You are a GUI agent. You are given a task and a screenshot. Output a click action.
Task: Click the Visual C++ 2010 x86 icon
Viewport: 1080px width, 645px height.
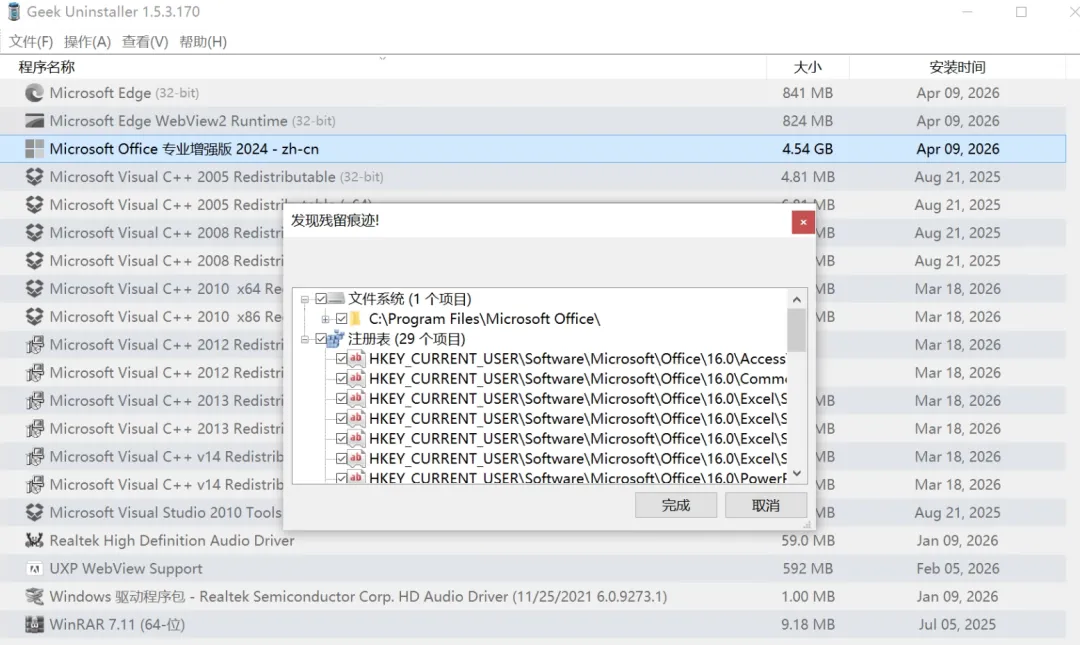tap(34, 317)
